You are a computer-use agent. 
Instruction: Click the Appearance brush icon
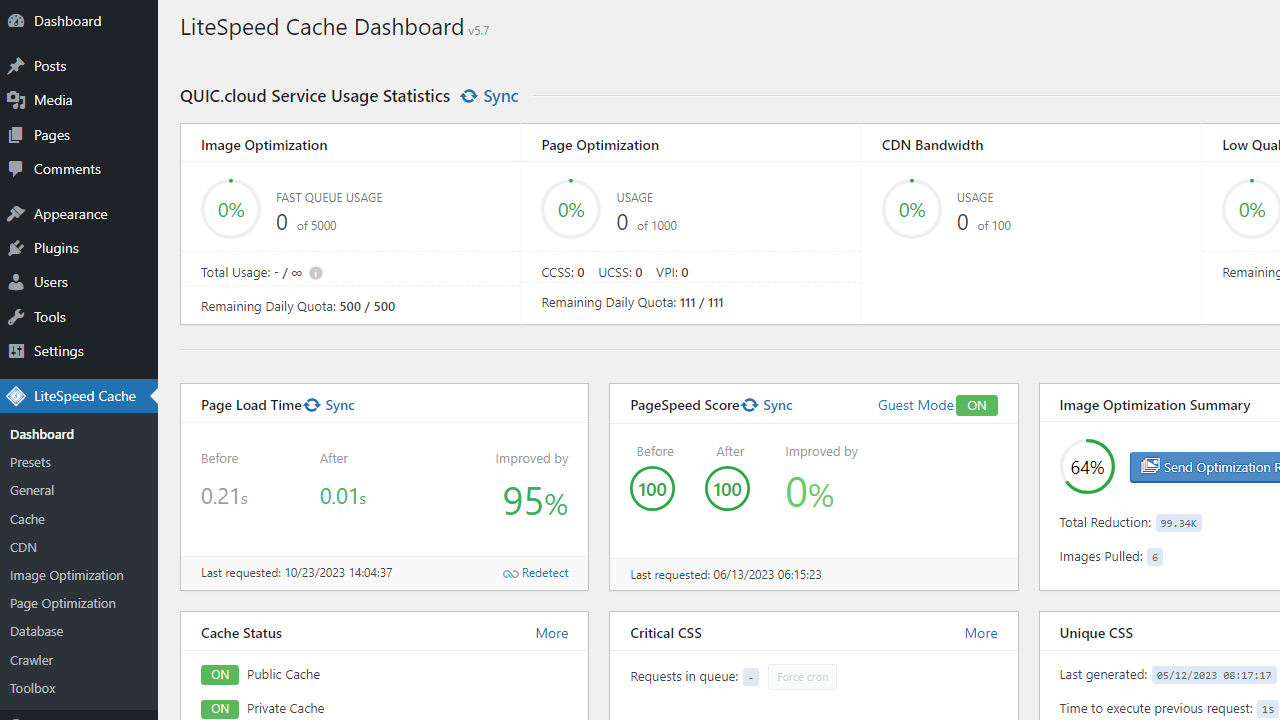[x=16, y=214]
